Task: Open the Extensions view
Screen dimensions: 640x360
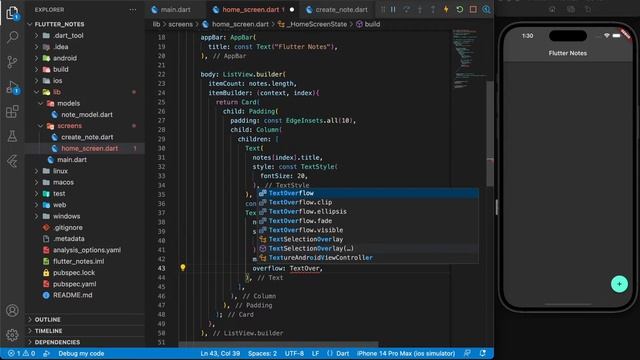Action: tap(12, 111)
